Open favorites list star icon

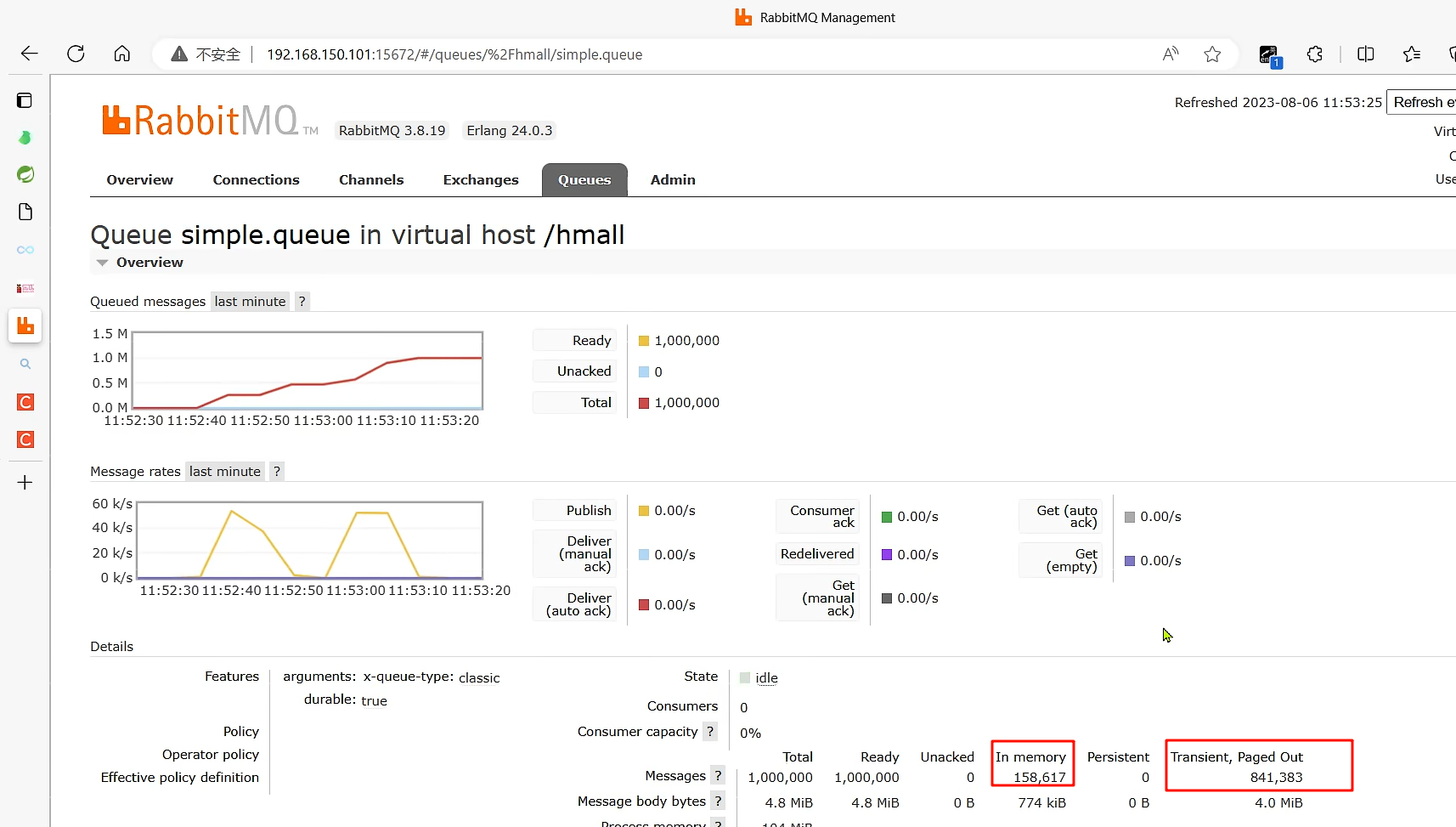click(1412, 54)
